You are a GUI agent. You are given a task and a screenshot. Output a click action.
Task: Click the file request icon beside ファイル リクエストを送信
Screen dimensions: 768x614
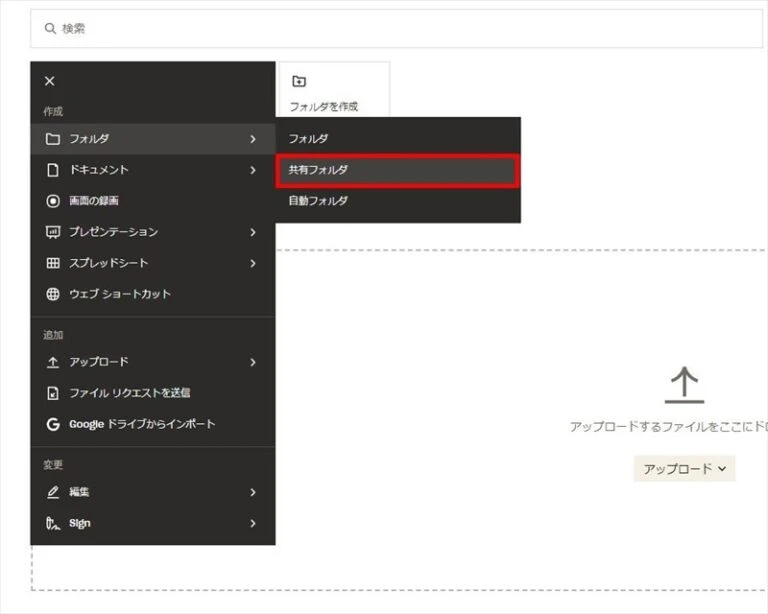(x=52, y=393)
